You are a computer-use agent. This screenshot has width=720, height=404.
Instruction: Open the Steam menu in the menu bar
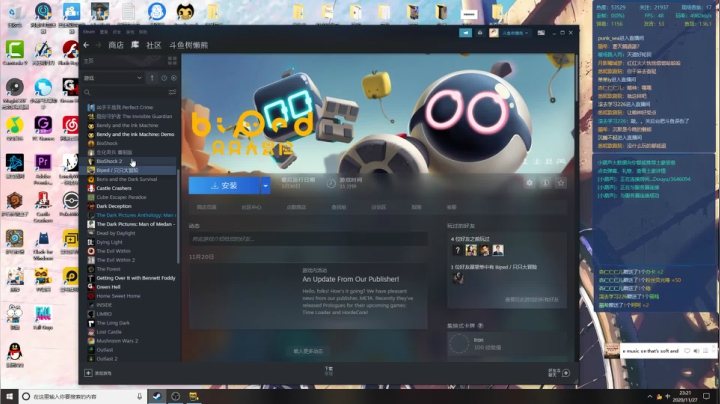[x=89, y=32]
